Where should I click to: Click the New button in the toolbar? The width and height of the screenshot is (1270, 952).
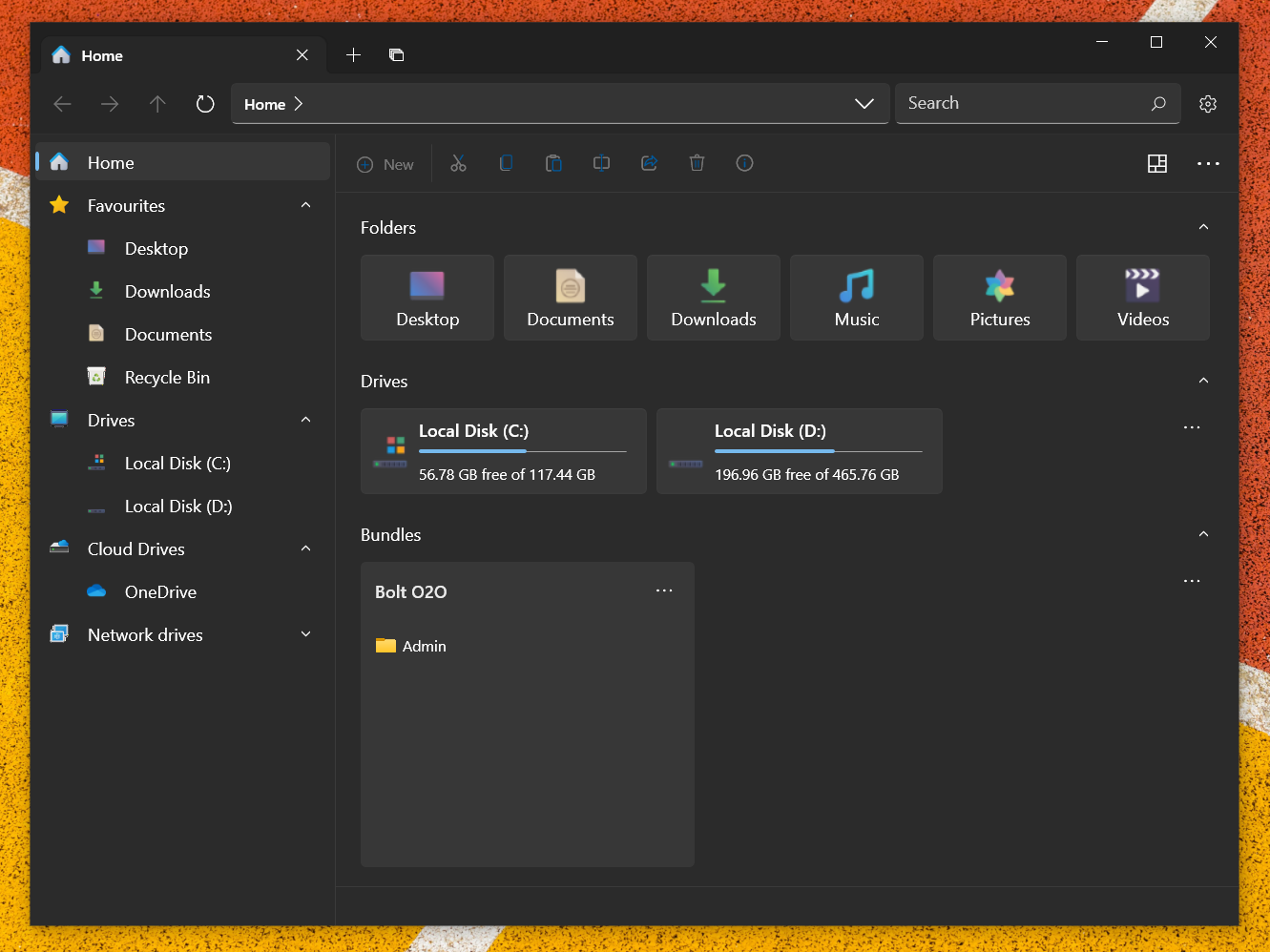(385, 163)
